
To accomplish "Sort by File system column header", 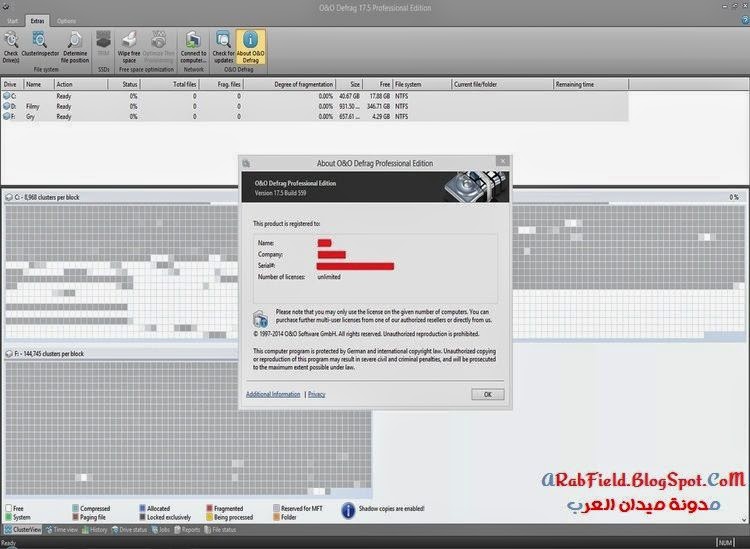I will point(422,85).
